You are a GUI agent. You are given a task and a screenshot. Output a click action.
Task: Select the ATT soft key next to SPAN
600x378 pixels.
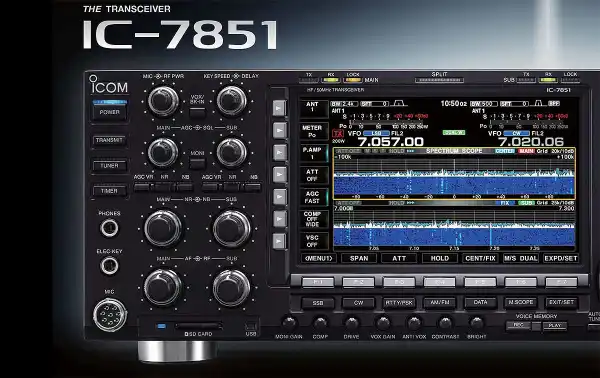[x=399, y=258]
